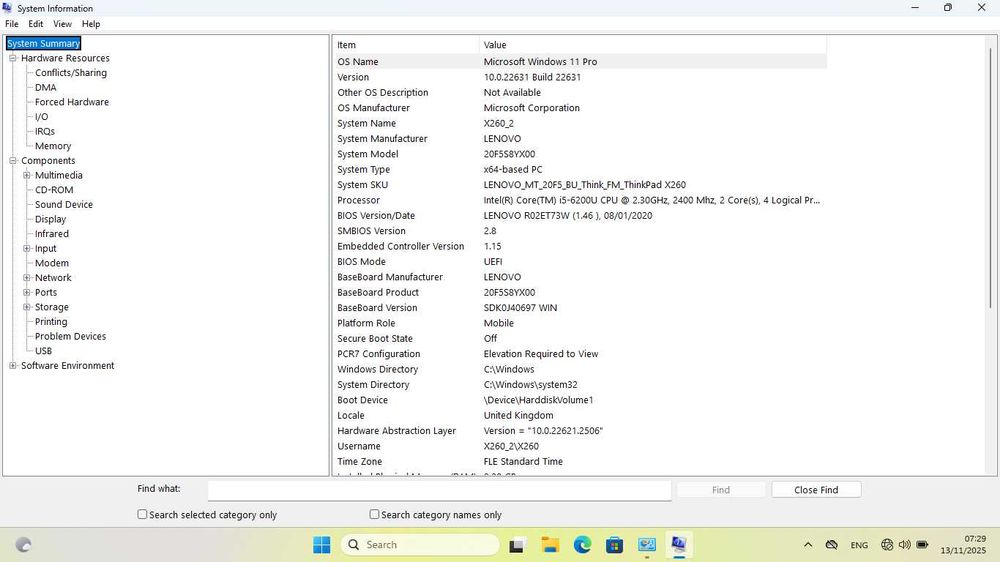Select Memory in the tree
Viewport: 1000px width, 562px height.
coord(53,146)
